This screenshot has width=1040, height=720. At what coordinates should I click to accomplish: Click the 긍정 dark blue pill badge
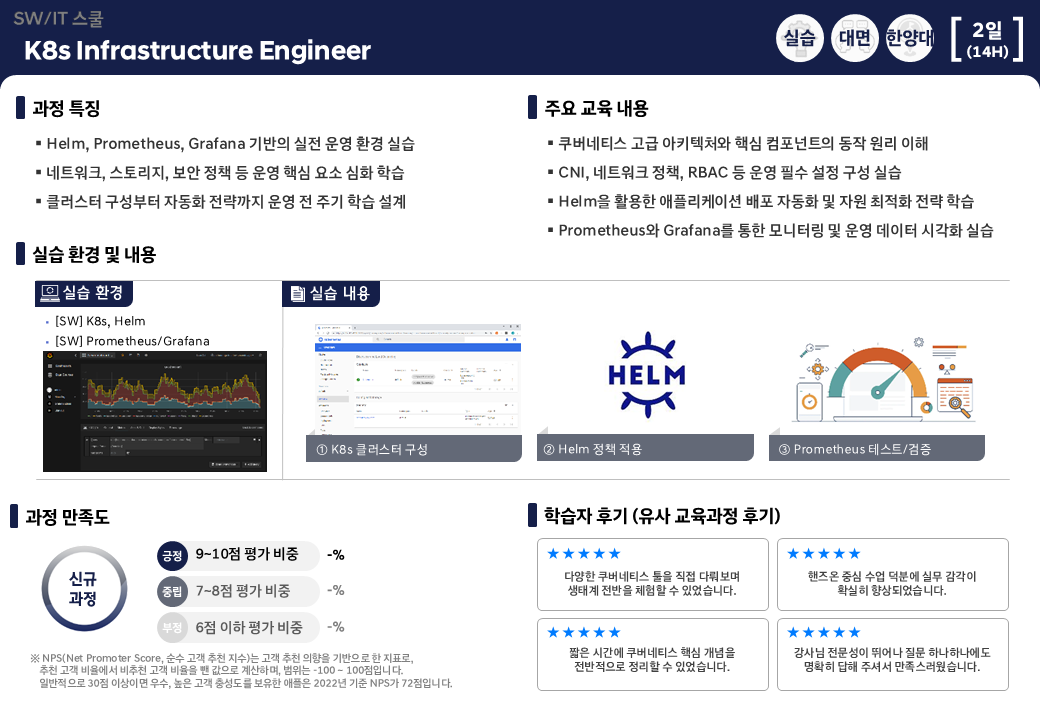[x=172, y=556]
